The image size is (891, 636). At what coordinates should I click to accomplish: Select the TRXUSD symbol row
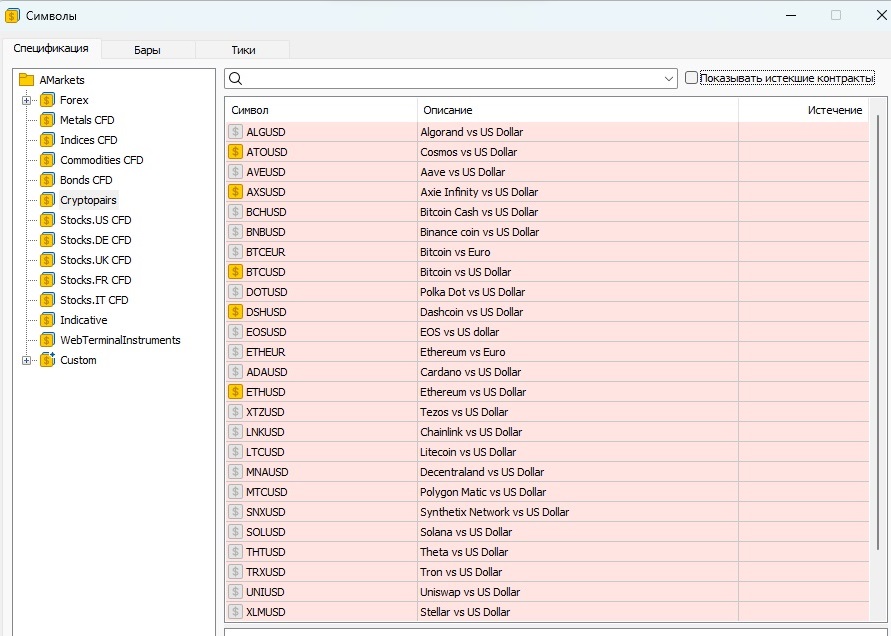tap(548, 572)
